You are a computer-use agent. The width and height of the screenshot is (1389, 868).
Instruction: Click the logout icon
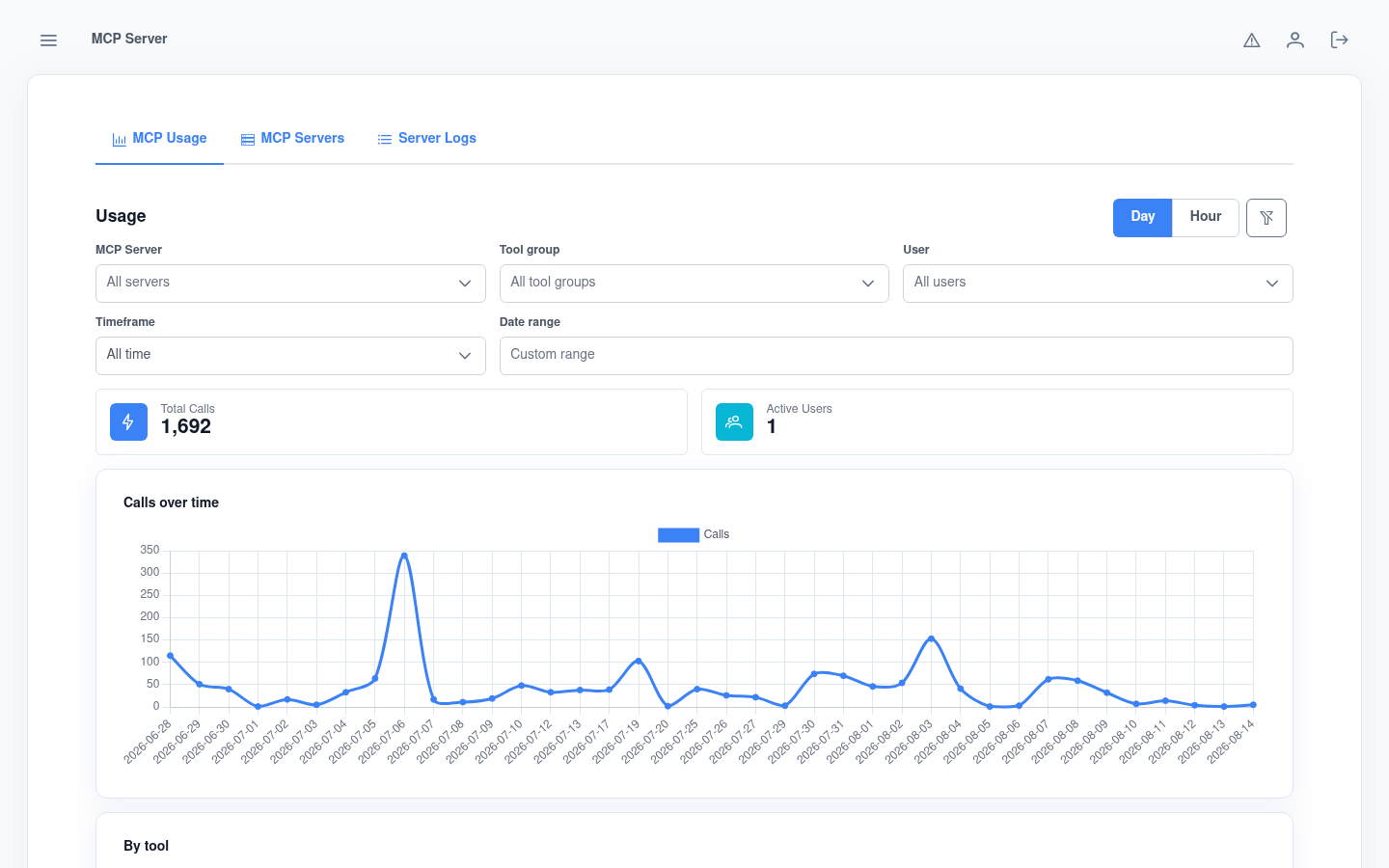[1340, 40]
